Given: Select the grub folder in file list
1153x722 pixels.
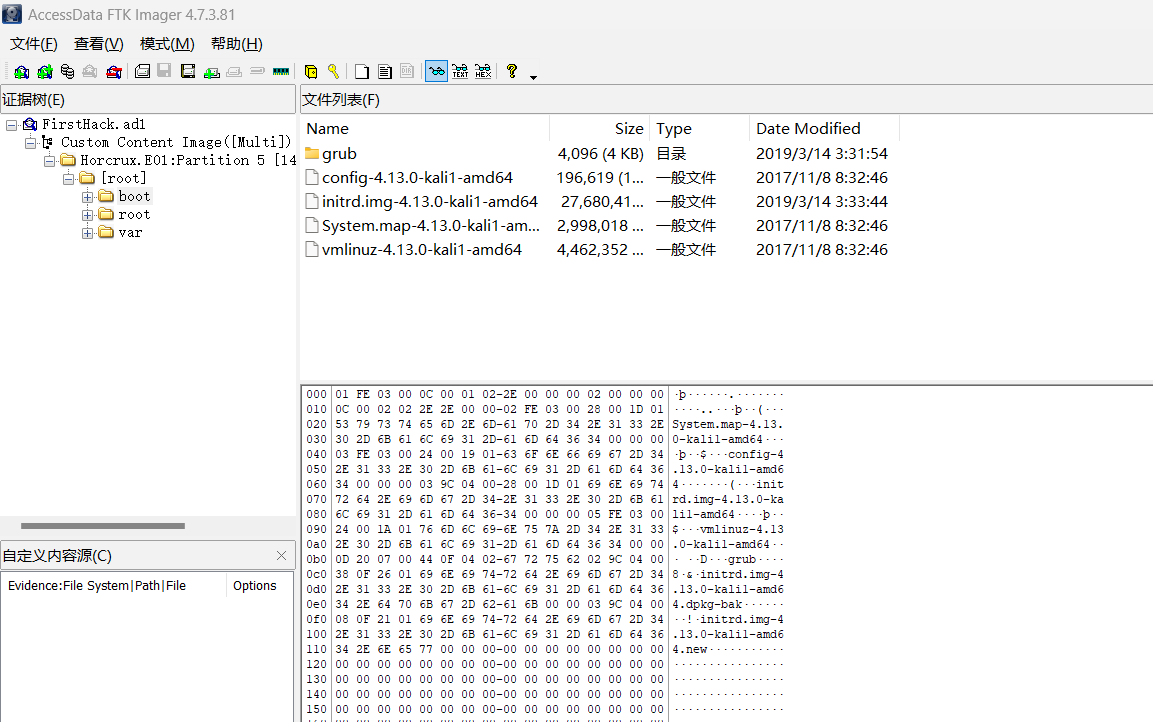Looking at the screenshot, I should pyautogui.click(x=339, y=154).
